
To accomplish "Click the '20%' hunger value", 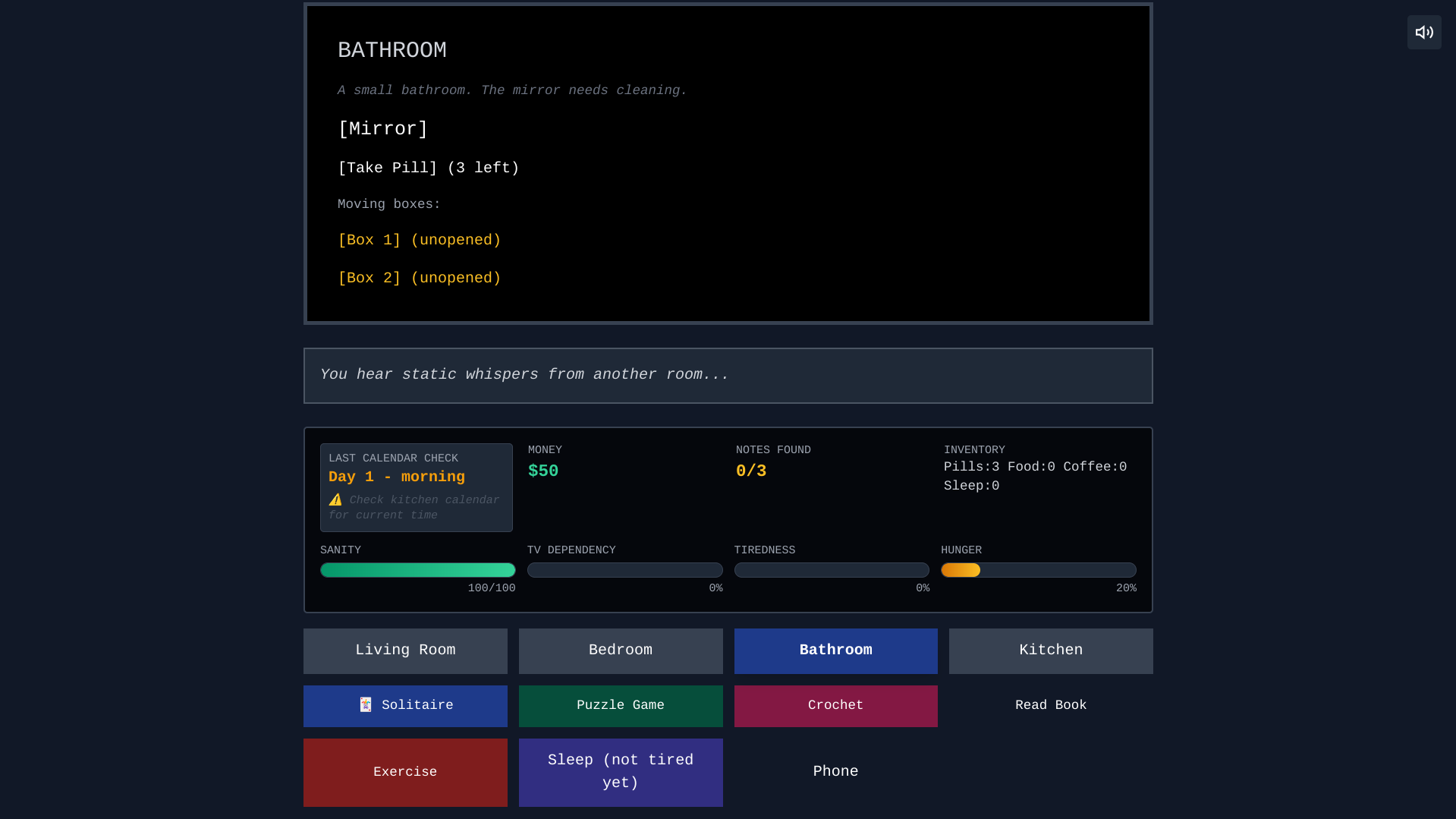I will 1126,589.
